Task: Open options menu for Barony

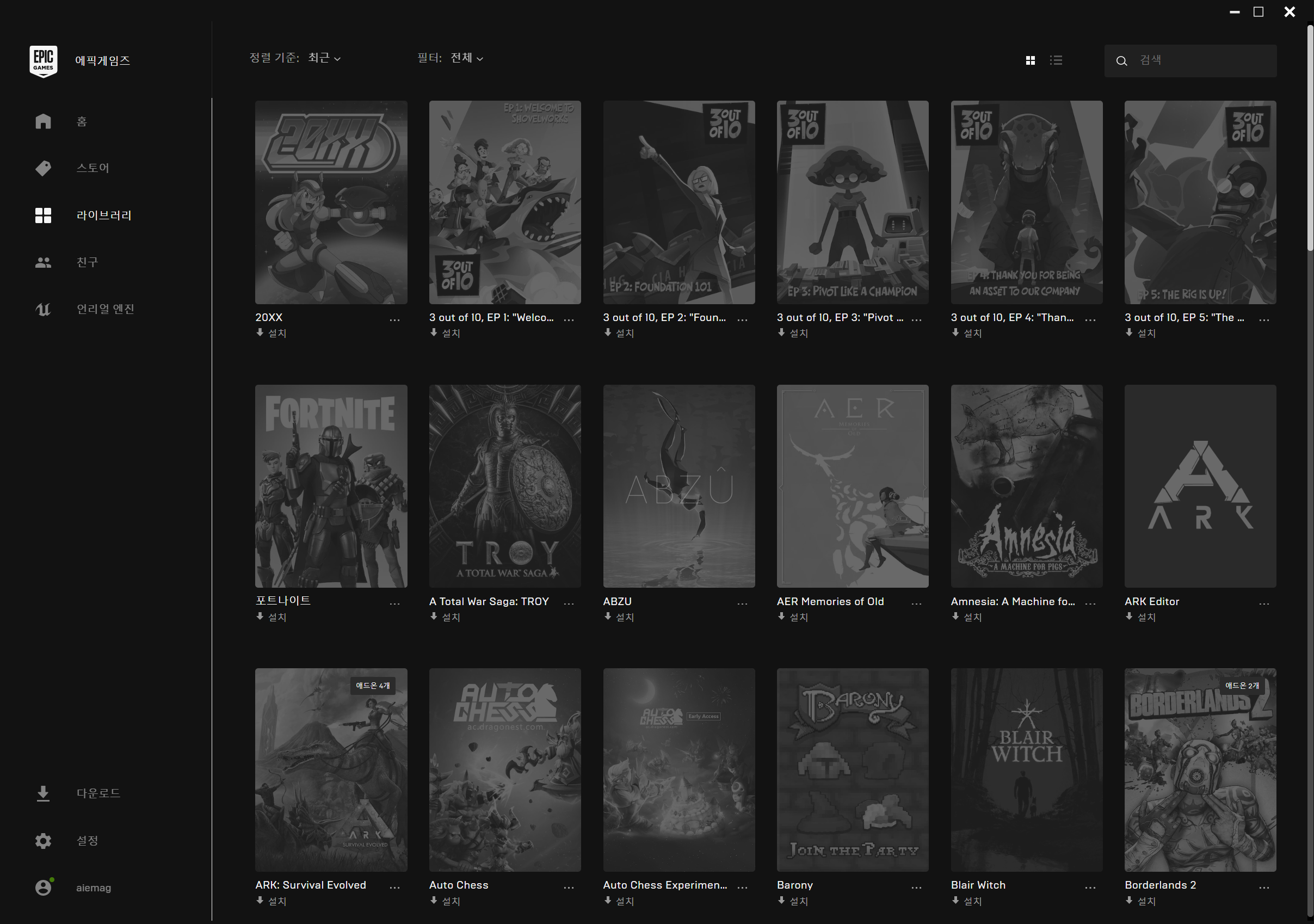Action: coord(916,888)
